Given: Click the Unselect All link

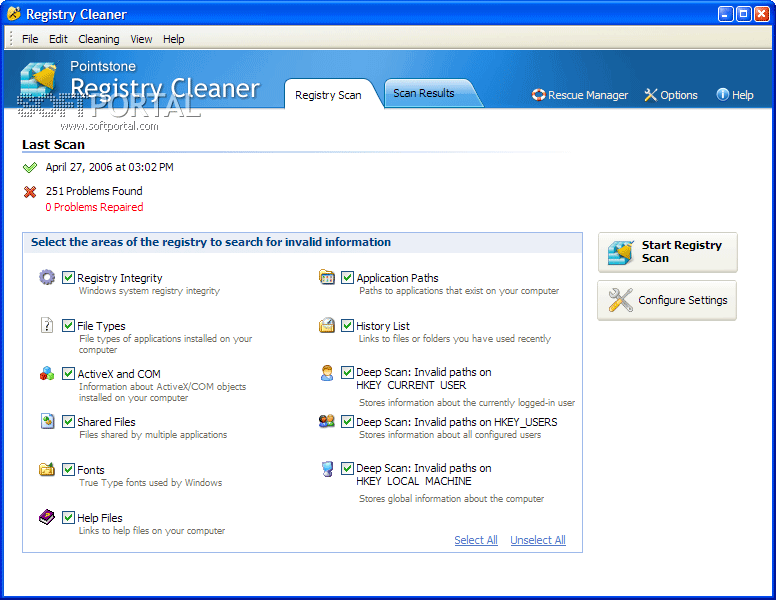Looking at the screenshot, I should 538,540.
